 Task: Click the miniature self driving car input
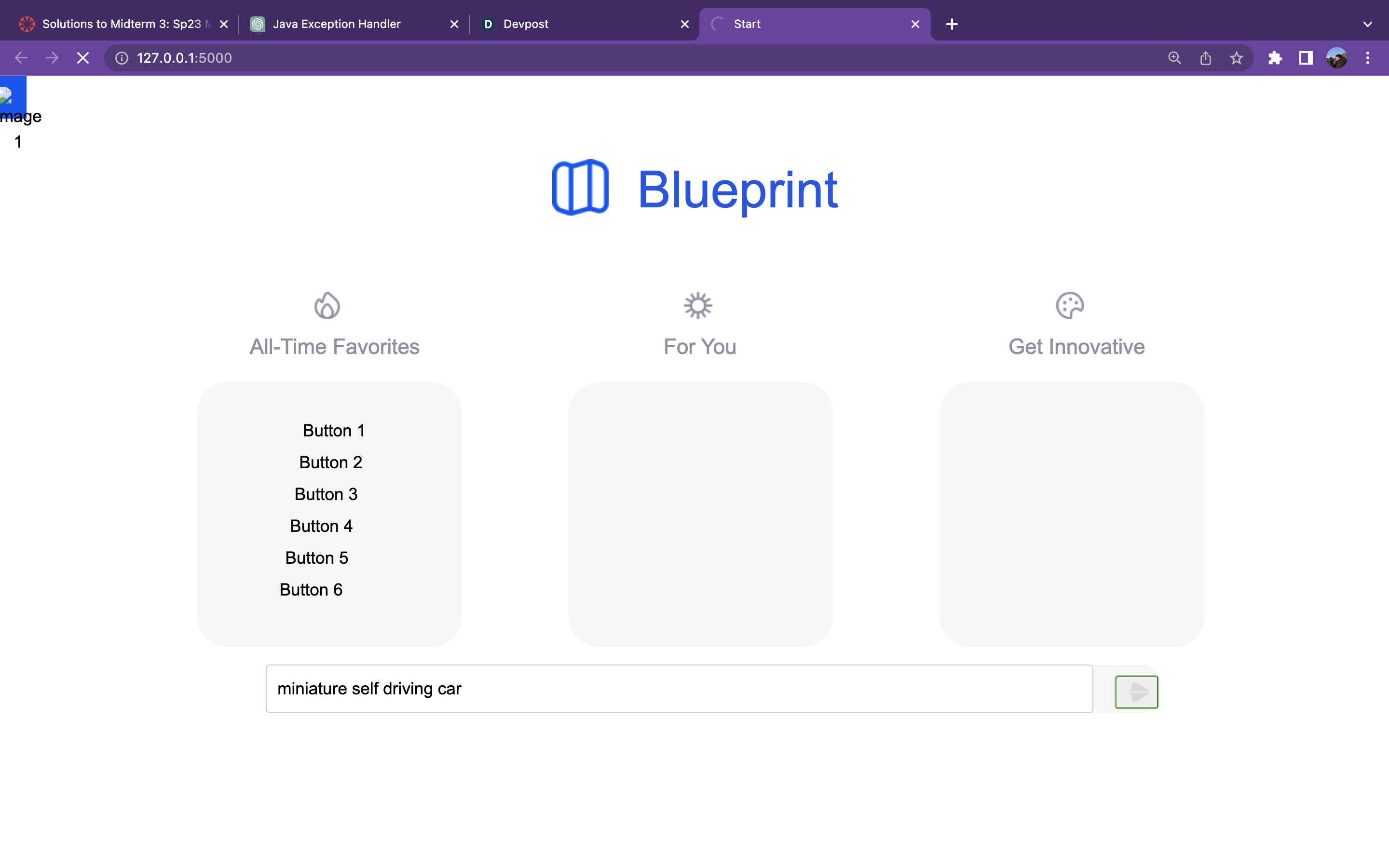(x=679, y=688)
